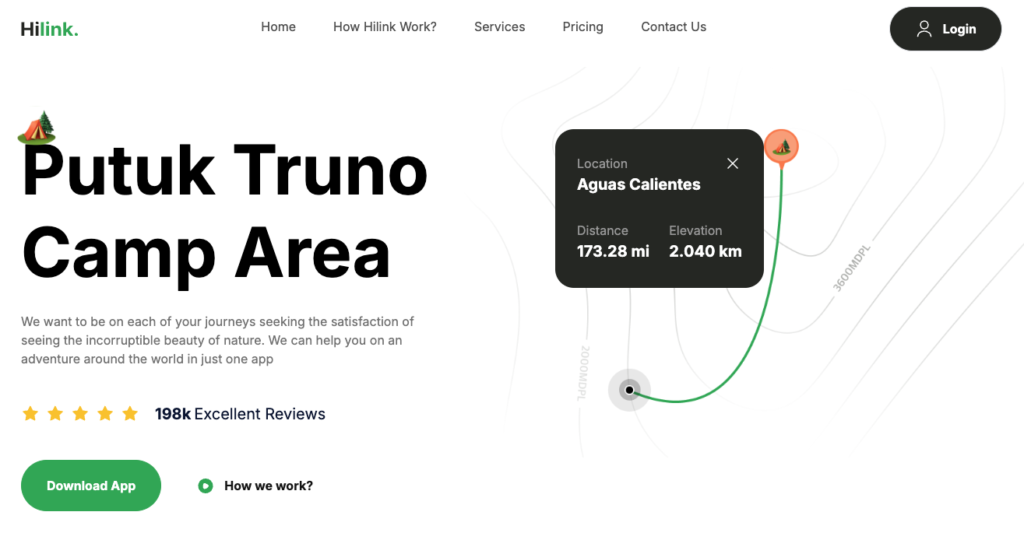
Task: Open the Services menu item
Action: [500, 27]
